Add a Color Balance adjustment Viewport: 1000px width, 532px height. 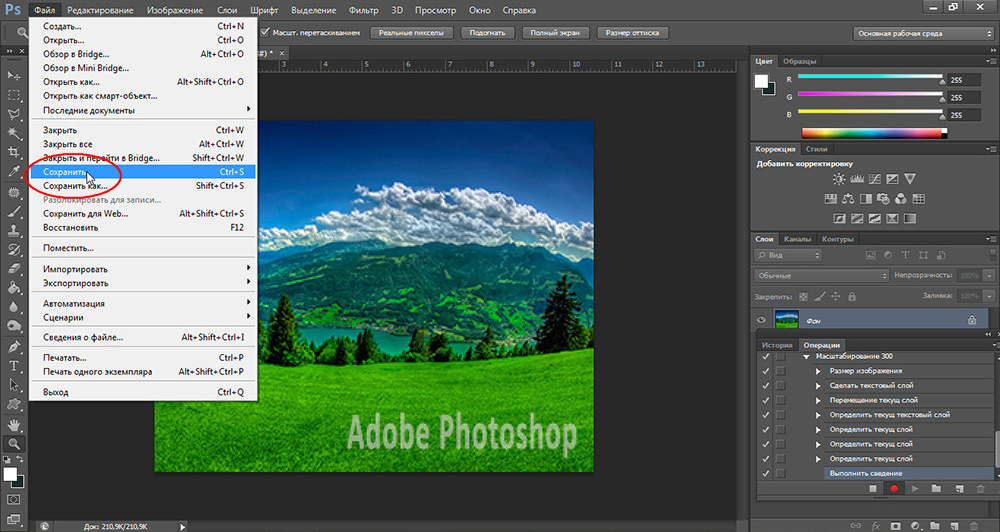[848, 199]
